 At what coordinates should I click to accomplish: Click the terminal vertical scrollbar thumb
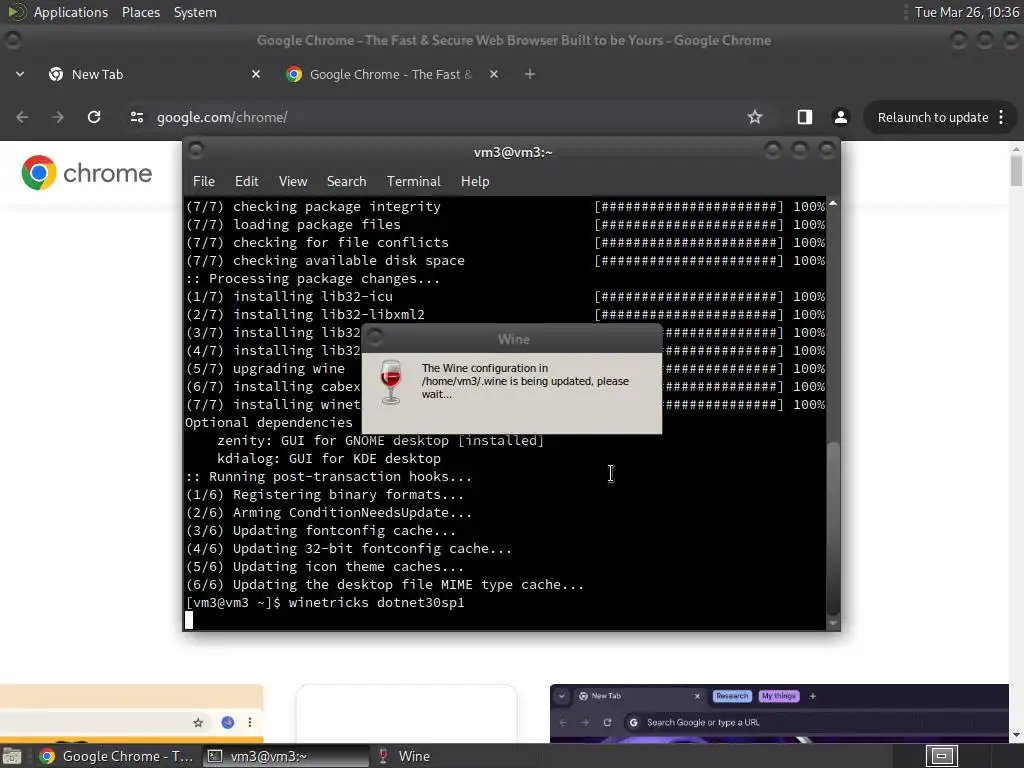click(x=833, y=528)
